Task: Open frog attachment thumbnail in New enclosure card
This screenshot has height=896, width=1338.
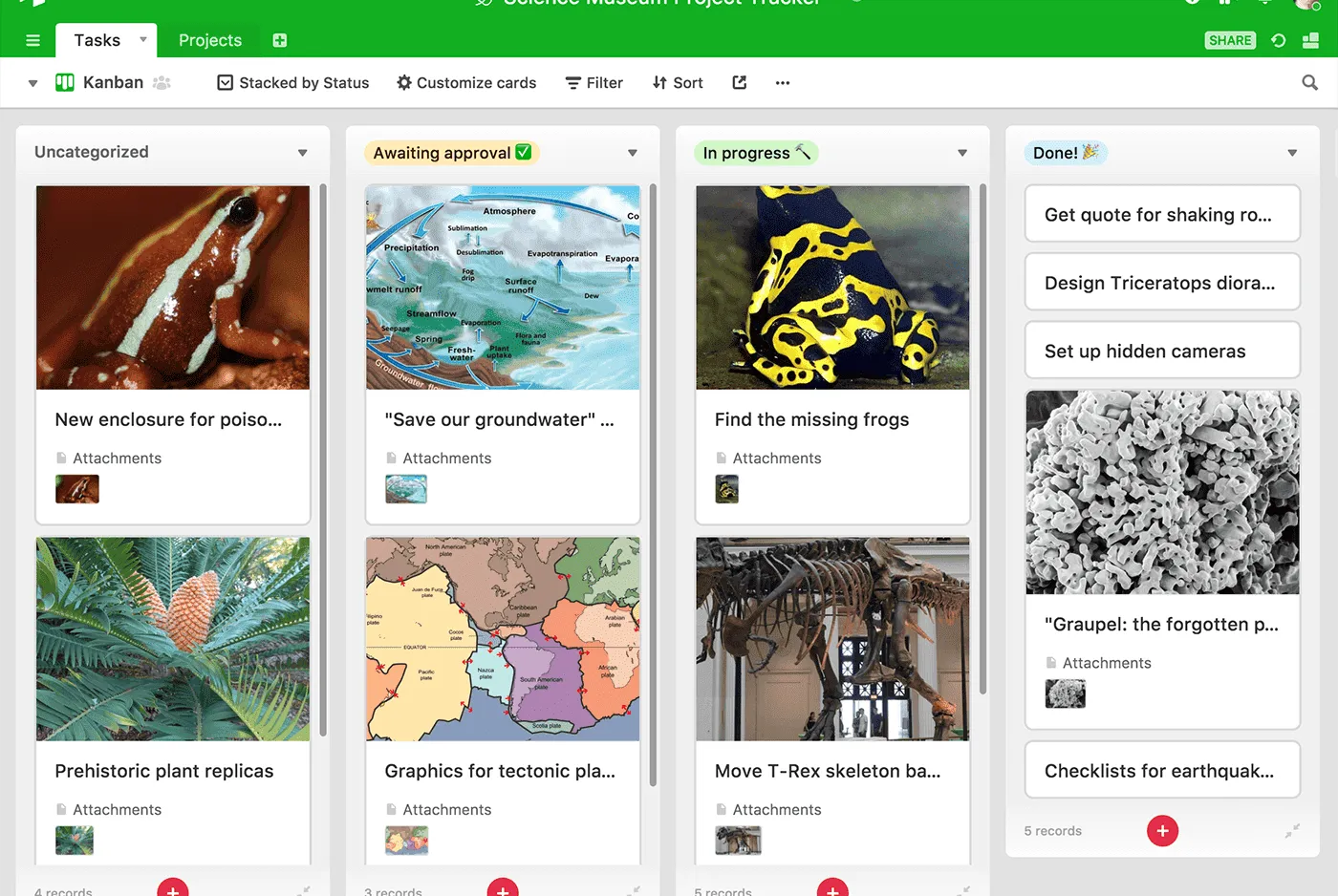Action: pyautogui.click(x=77, y=489)
